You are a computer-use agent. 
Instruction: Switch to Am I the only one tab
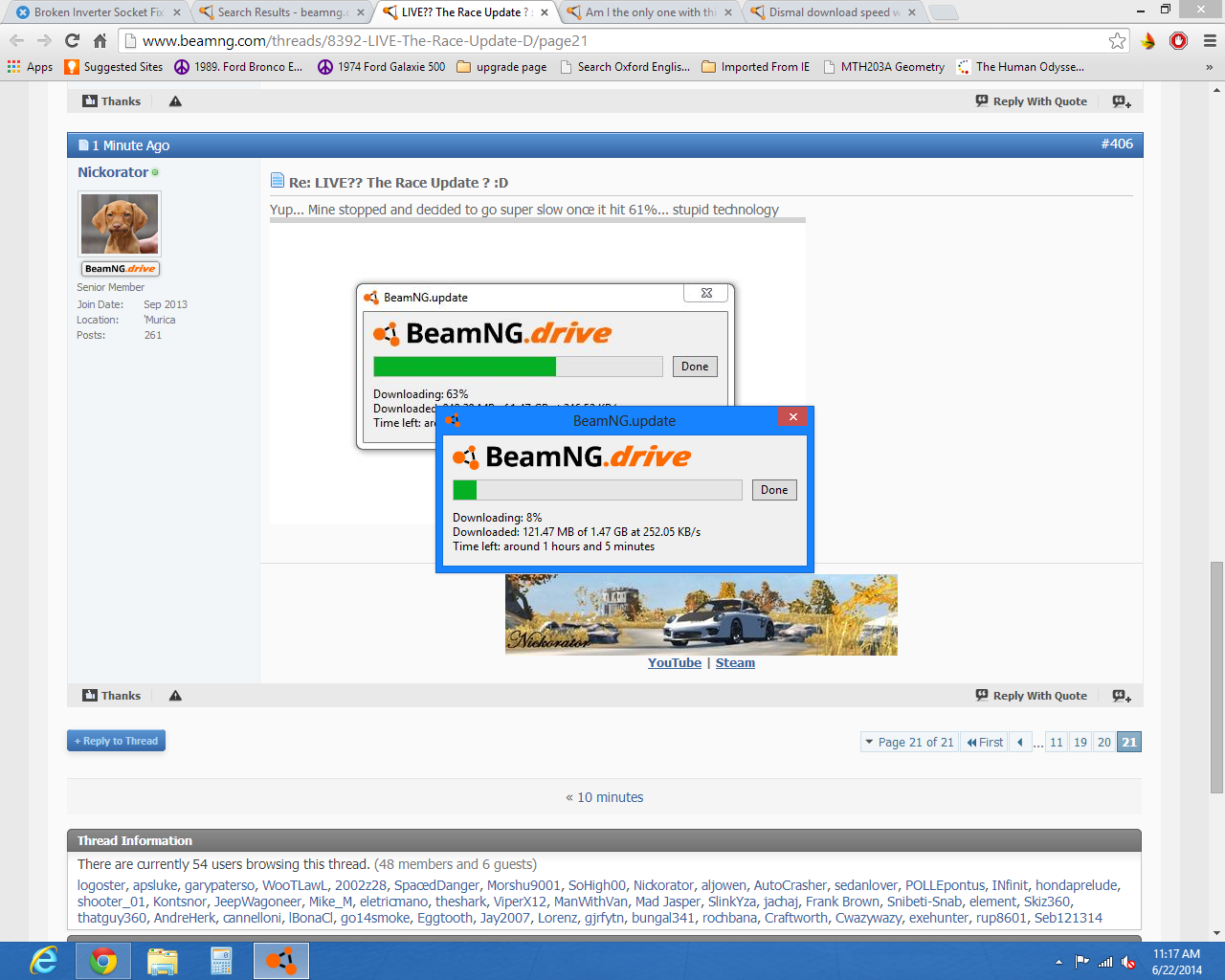(x=651, y=12)
